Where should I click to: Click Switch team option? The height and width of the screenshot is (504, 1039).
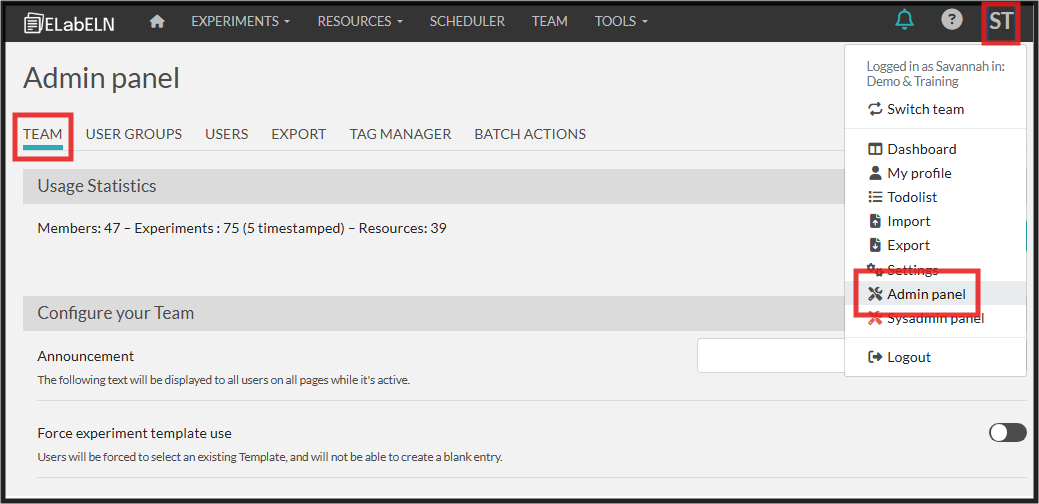coord(925,109)
